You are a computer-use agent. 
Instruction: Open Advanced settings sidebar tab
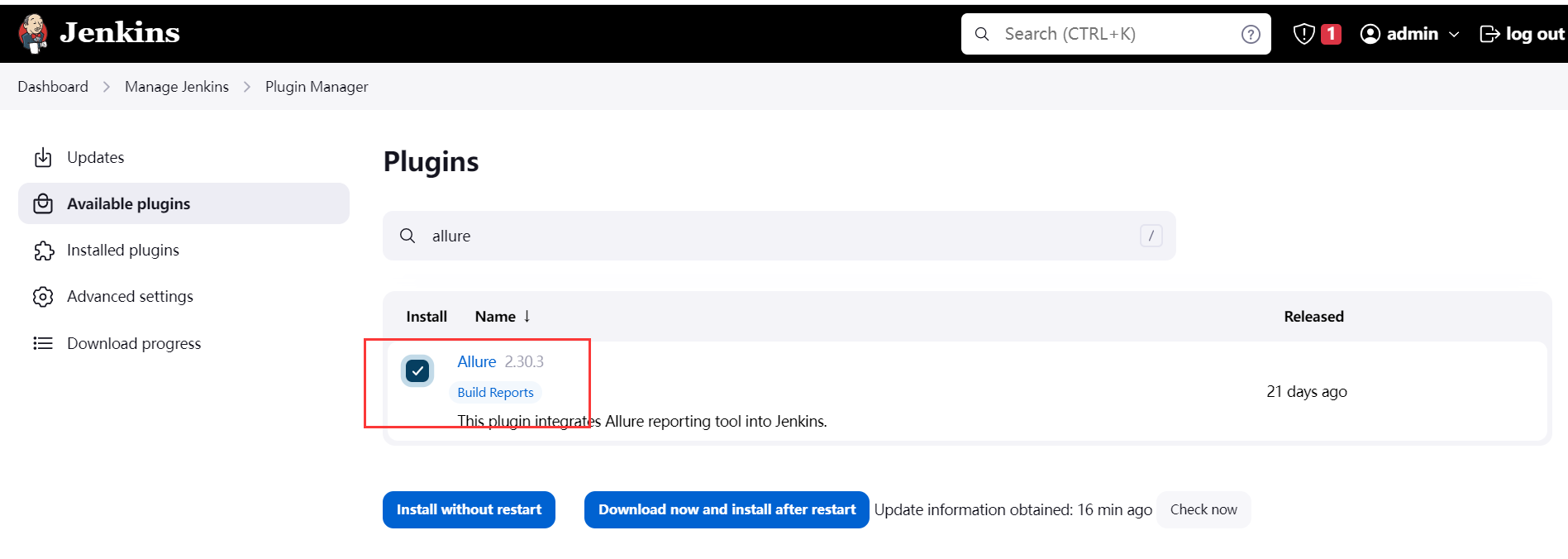pos(183,296)
